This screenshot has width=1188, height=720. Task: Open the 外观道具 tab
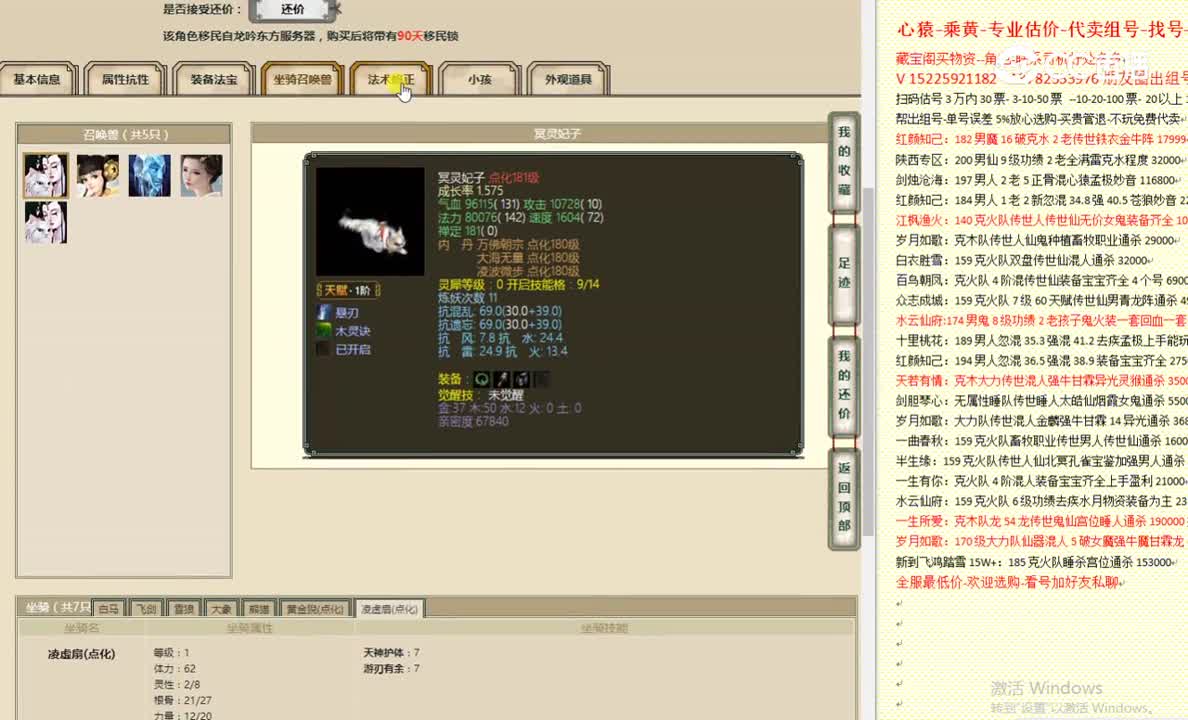[x=567, y=79]
